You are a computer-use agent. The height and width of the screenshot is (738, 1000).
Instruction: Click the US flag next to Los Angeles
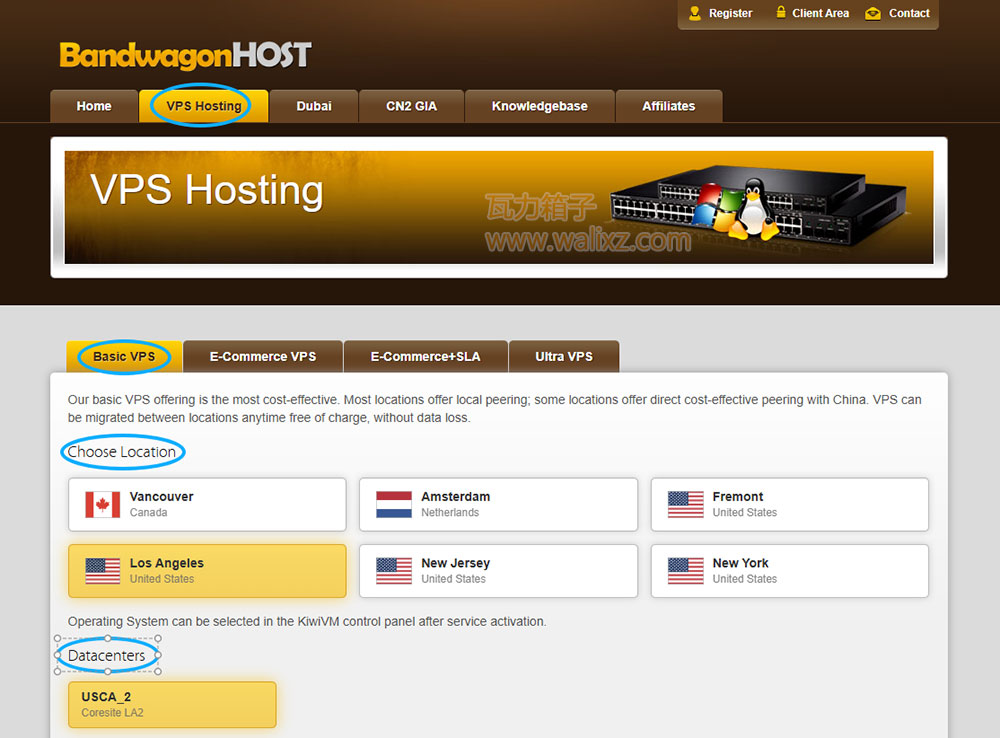point(103,571)
